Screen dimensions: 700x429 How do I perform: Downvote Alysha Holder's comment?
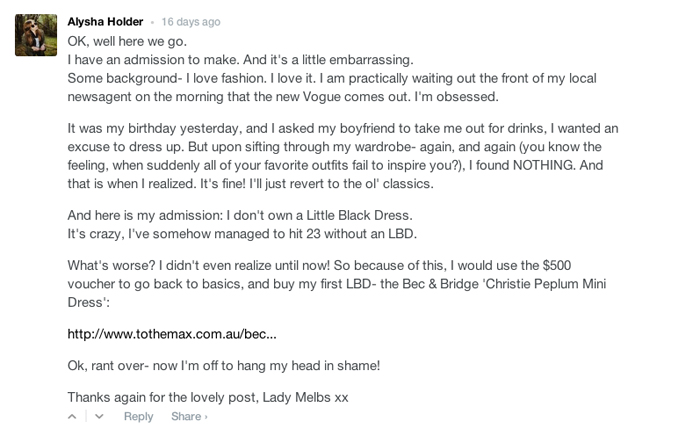[99, 417]
